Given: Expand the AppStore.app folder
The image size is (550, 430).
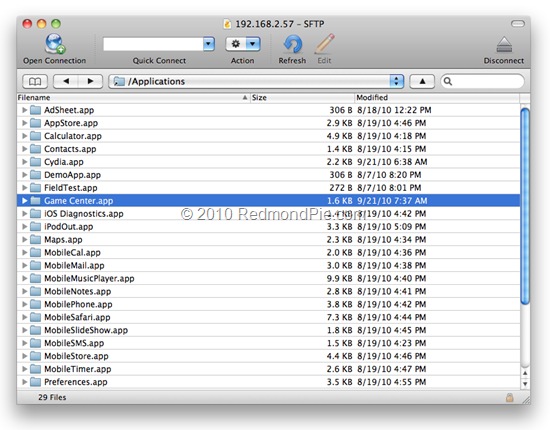Looking at the screenshot, I should tap(24, 123).
